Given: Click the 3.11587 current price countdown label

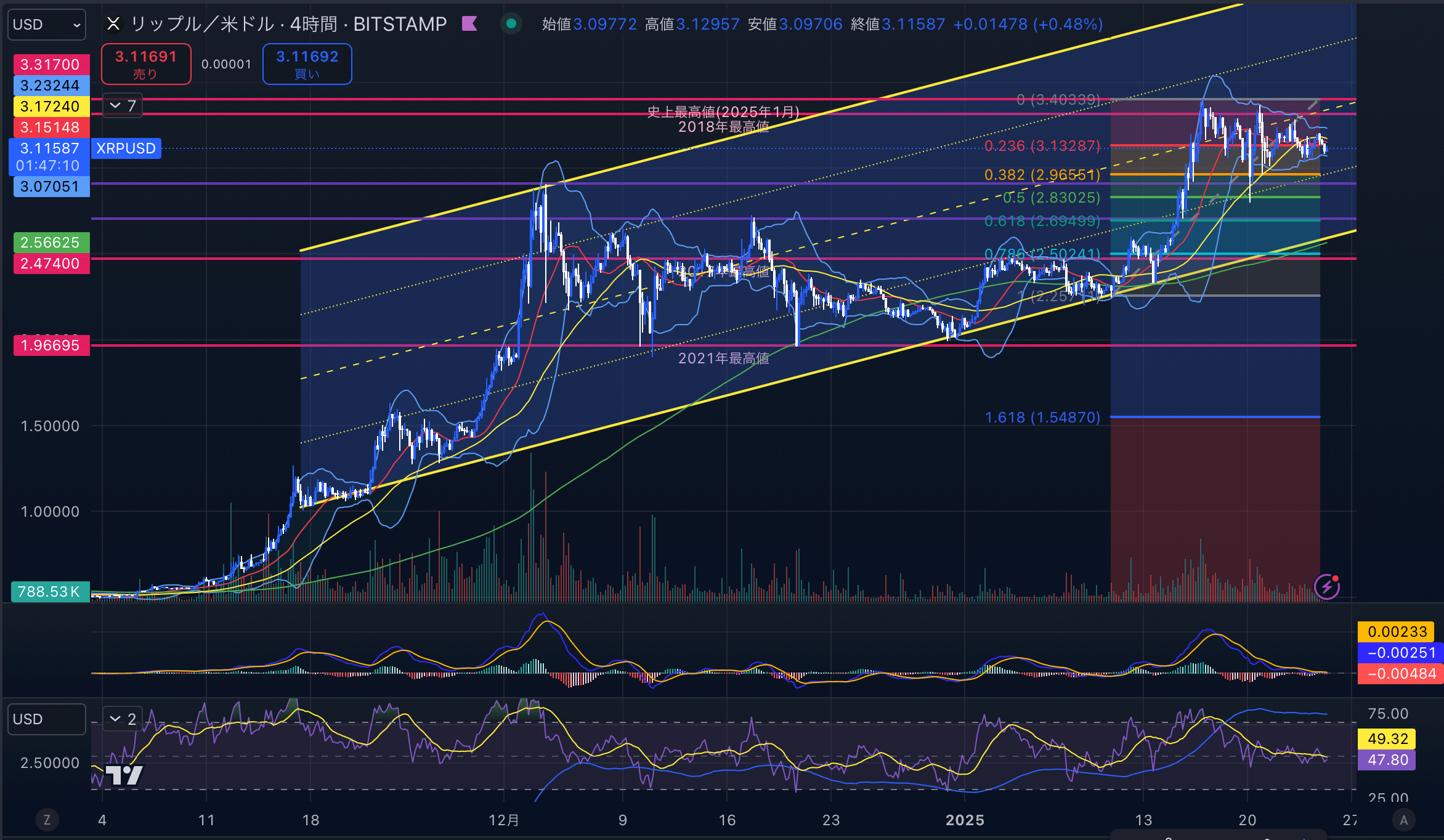Looking at the screenshot, I should [x=49, y=157].
